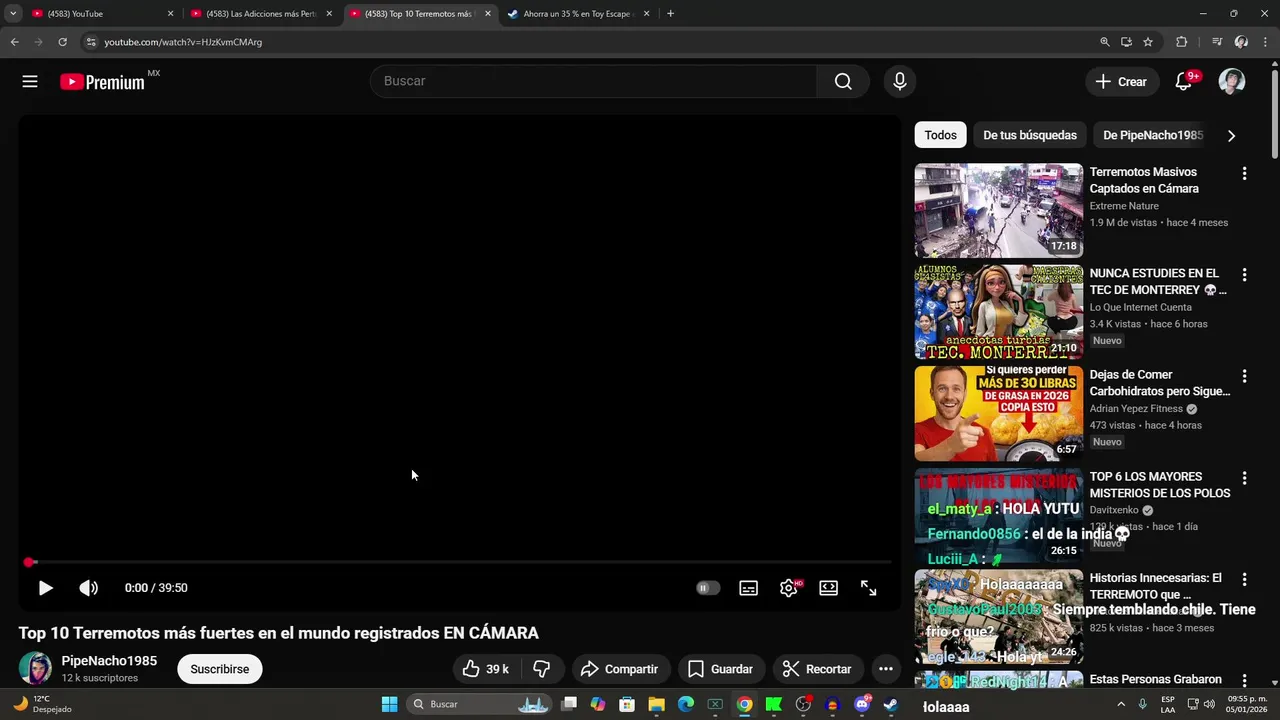Open the tab search dropdown arrow
1280x720 pixels.
pyautogui.click(x=13, y=14)
